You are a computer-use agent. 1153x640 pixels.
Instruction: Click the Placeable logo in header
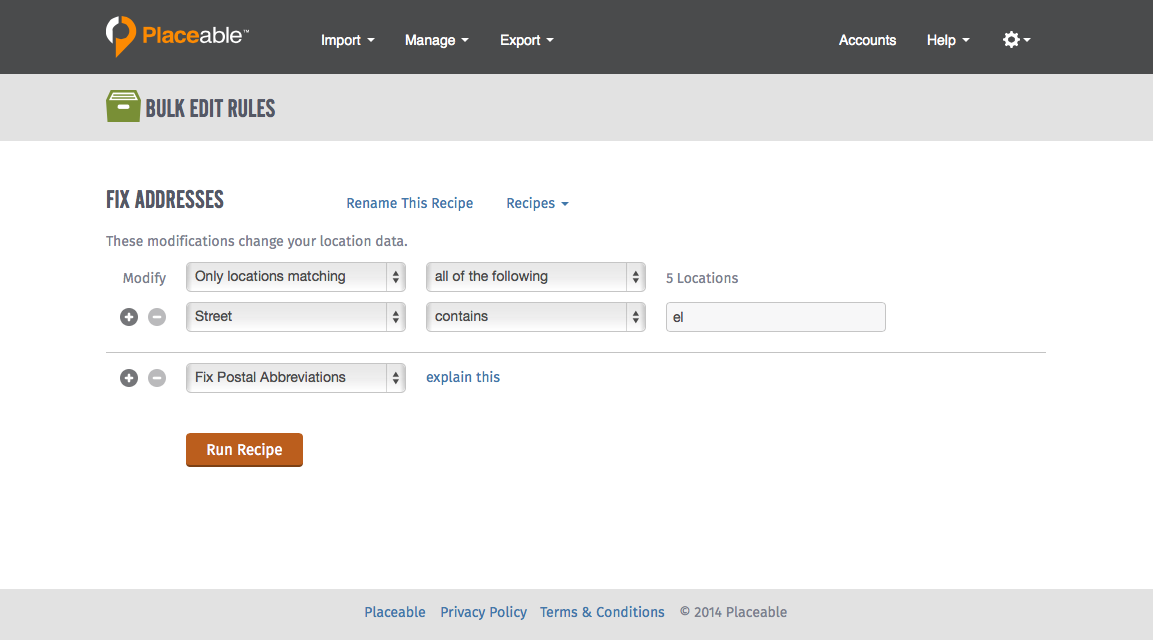177,36
